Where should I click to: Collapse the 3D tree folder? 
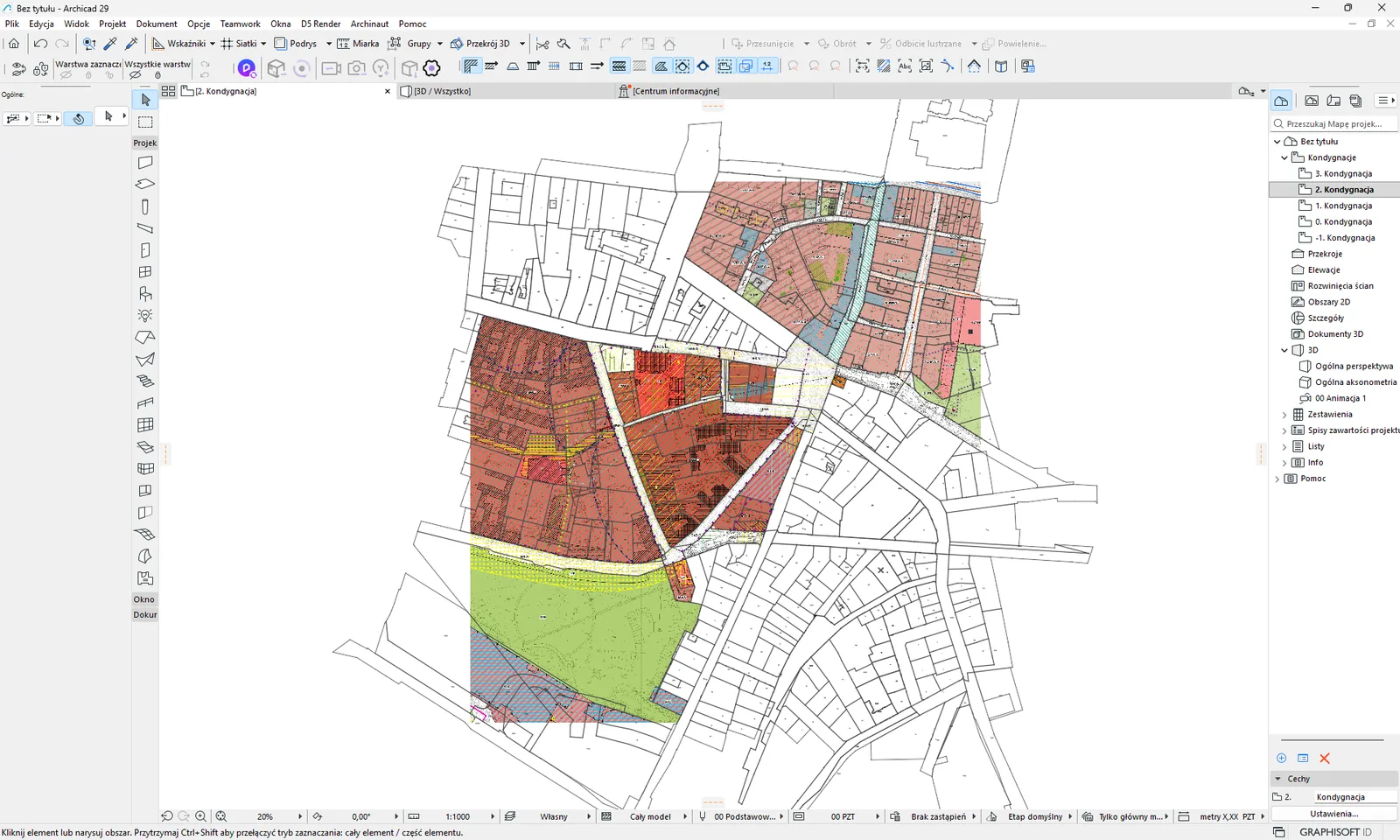coord(1284,350)
